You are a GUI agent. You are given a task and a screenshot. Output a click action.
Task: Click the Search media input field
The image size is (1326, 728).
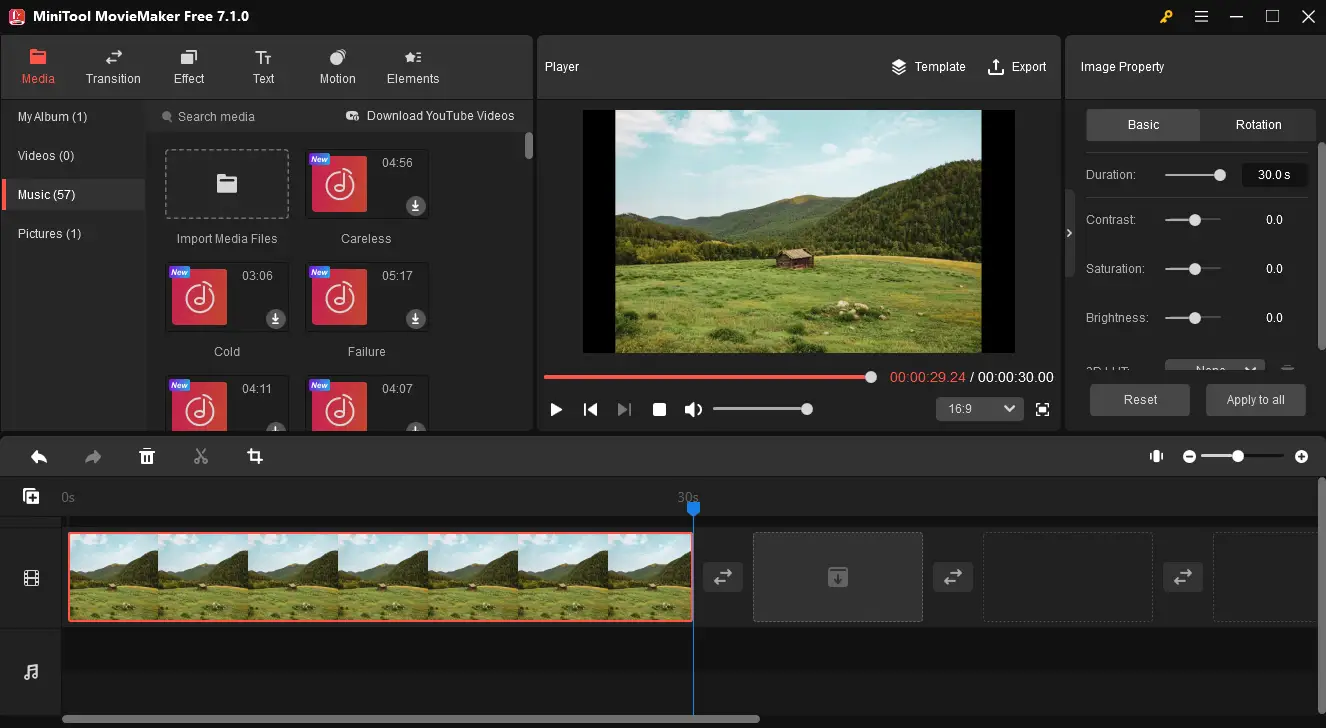[x=240, y=117]
